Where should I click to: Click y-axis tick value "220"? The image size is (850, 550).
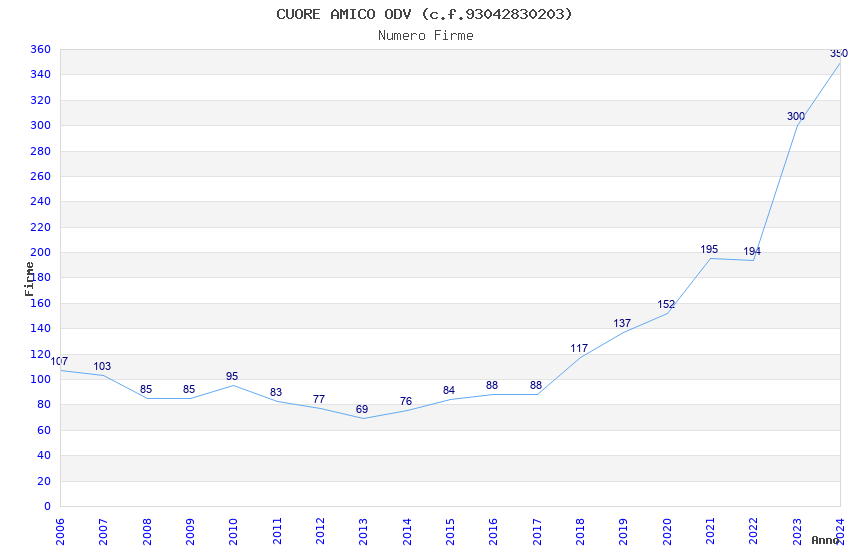(41, 228)
